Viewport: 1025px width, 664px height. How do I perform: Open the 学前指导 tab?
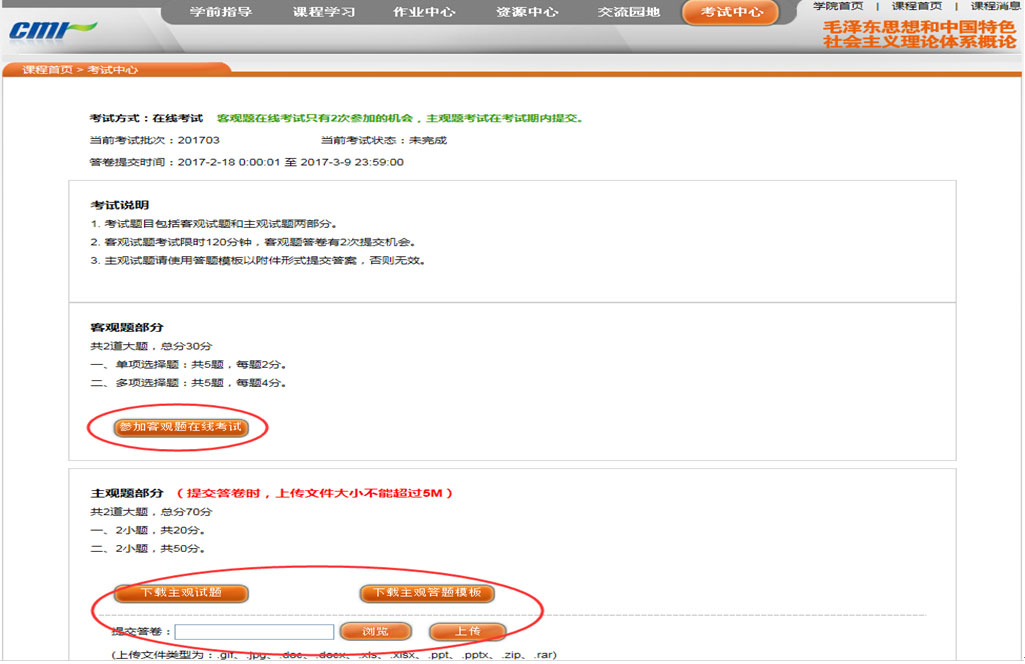point(221,12)
